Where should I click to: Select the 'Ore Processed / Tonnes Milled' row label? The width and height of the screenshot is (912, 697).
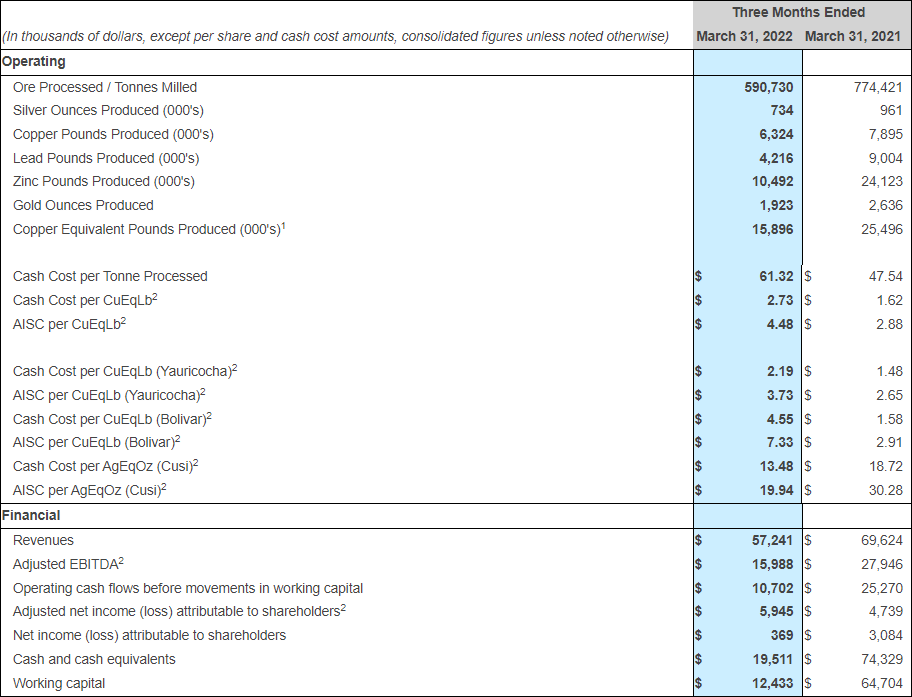pos(105,87)
